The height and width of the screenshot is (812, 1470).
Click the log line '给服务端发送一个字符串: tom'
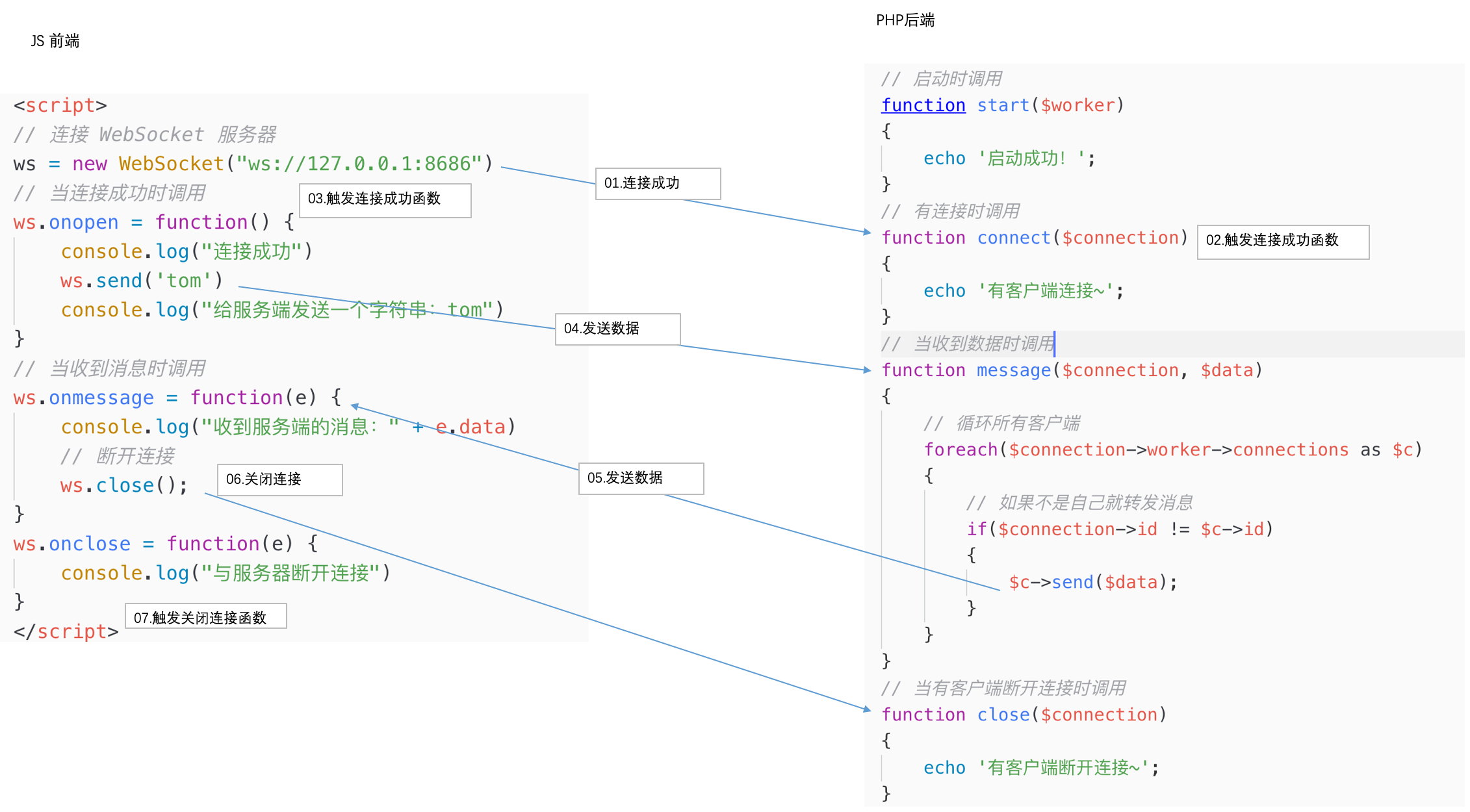click(282, 310)
